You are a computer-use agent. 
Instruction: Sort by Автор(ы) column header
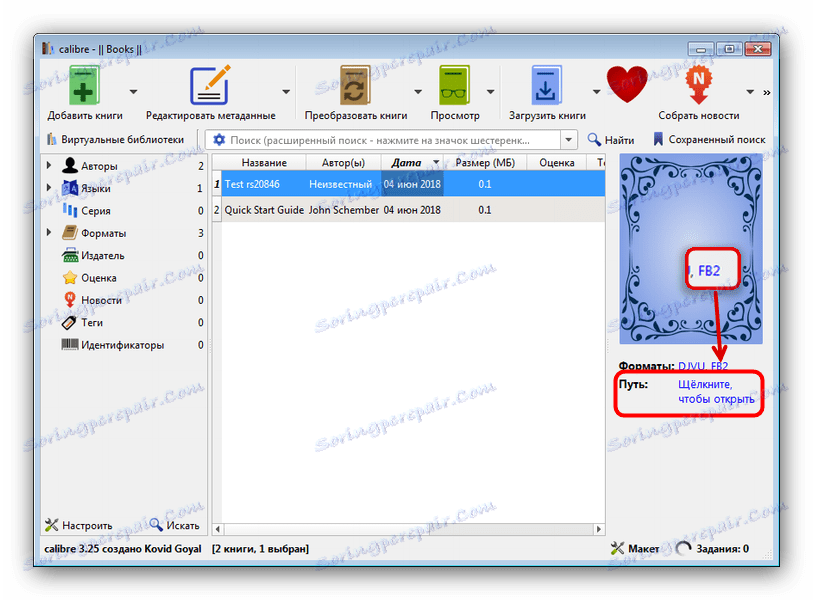pos(343,163)
